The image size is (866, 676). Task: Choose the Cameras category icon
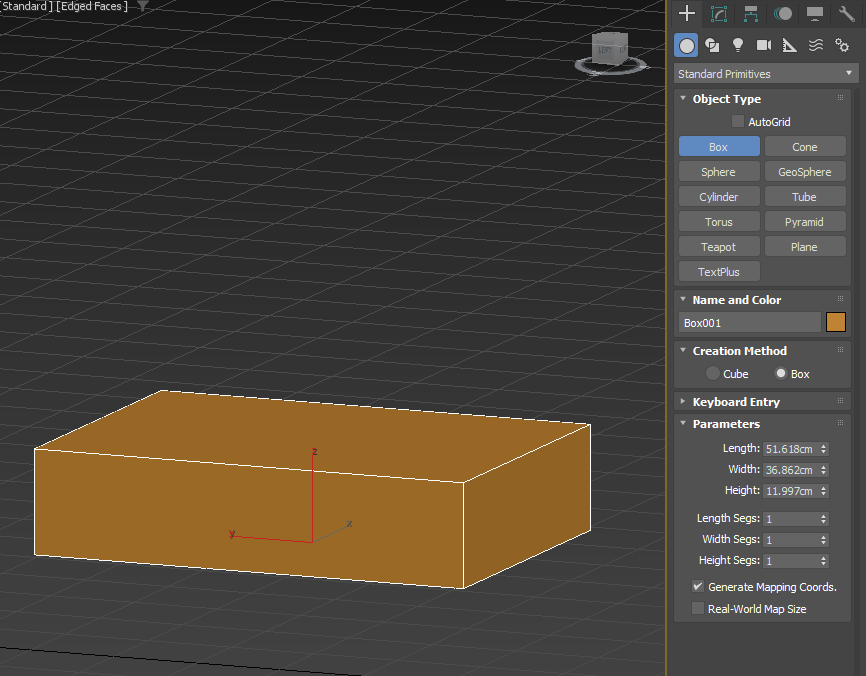764,45
